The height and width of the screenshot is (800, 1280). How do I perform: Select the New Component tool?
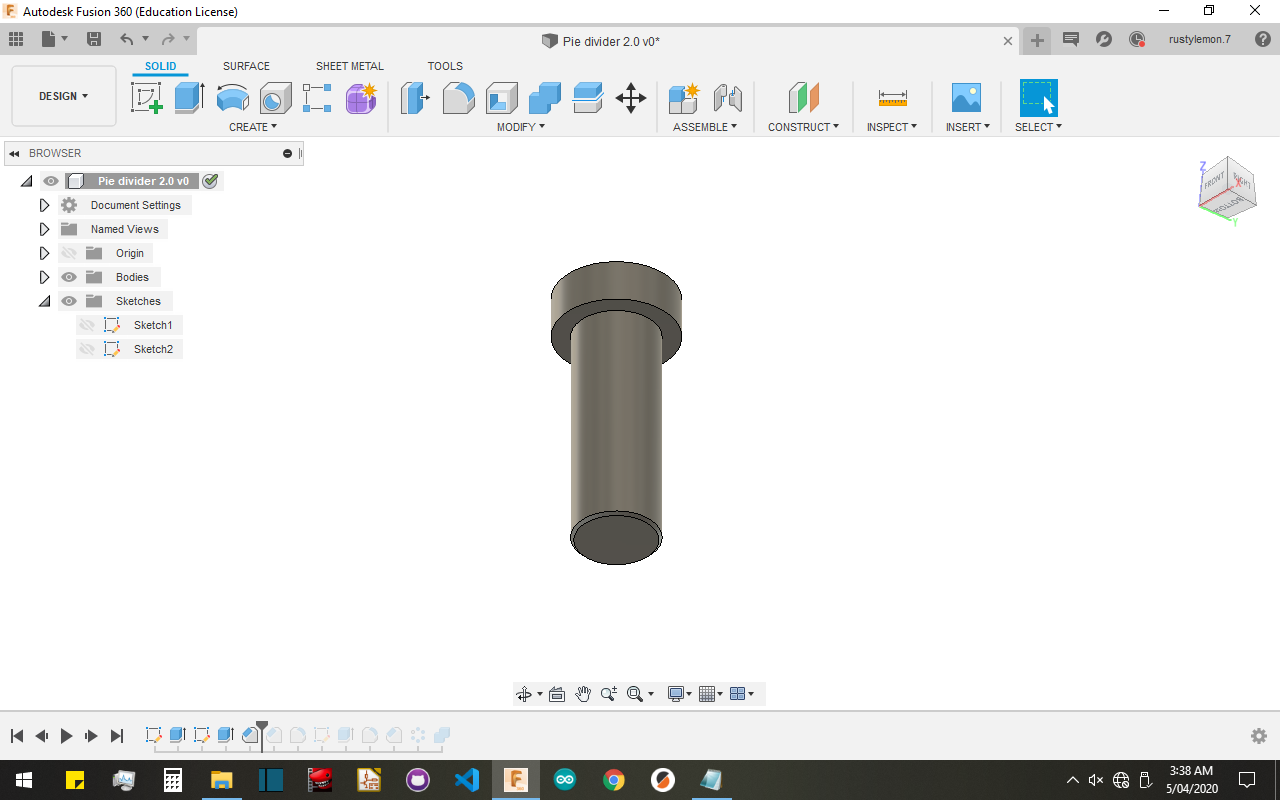tap(684, 98)
